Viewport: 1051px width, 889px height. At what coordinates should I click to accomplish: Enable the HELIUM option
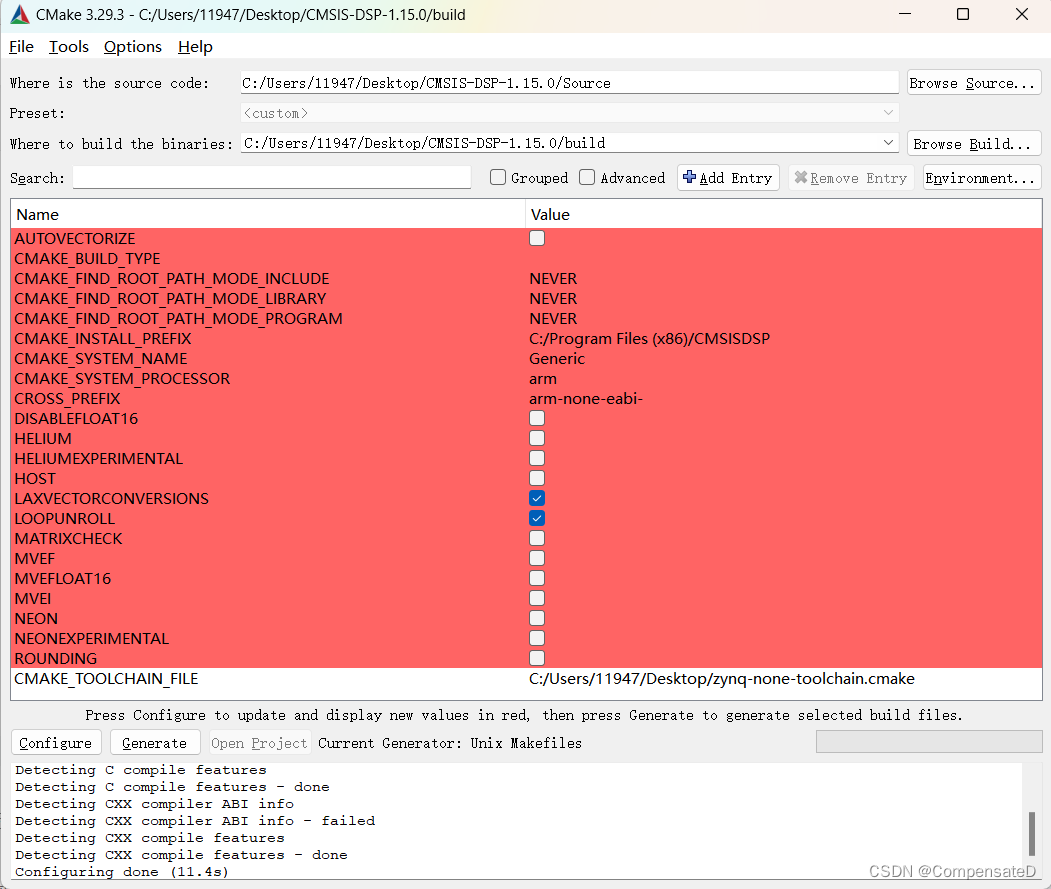point(537,438)
